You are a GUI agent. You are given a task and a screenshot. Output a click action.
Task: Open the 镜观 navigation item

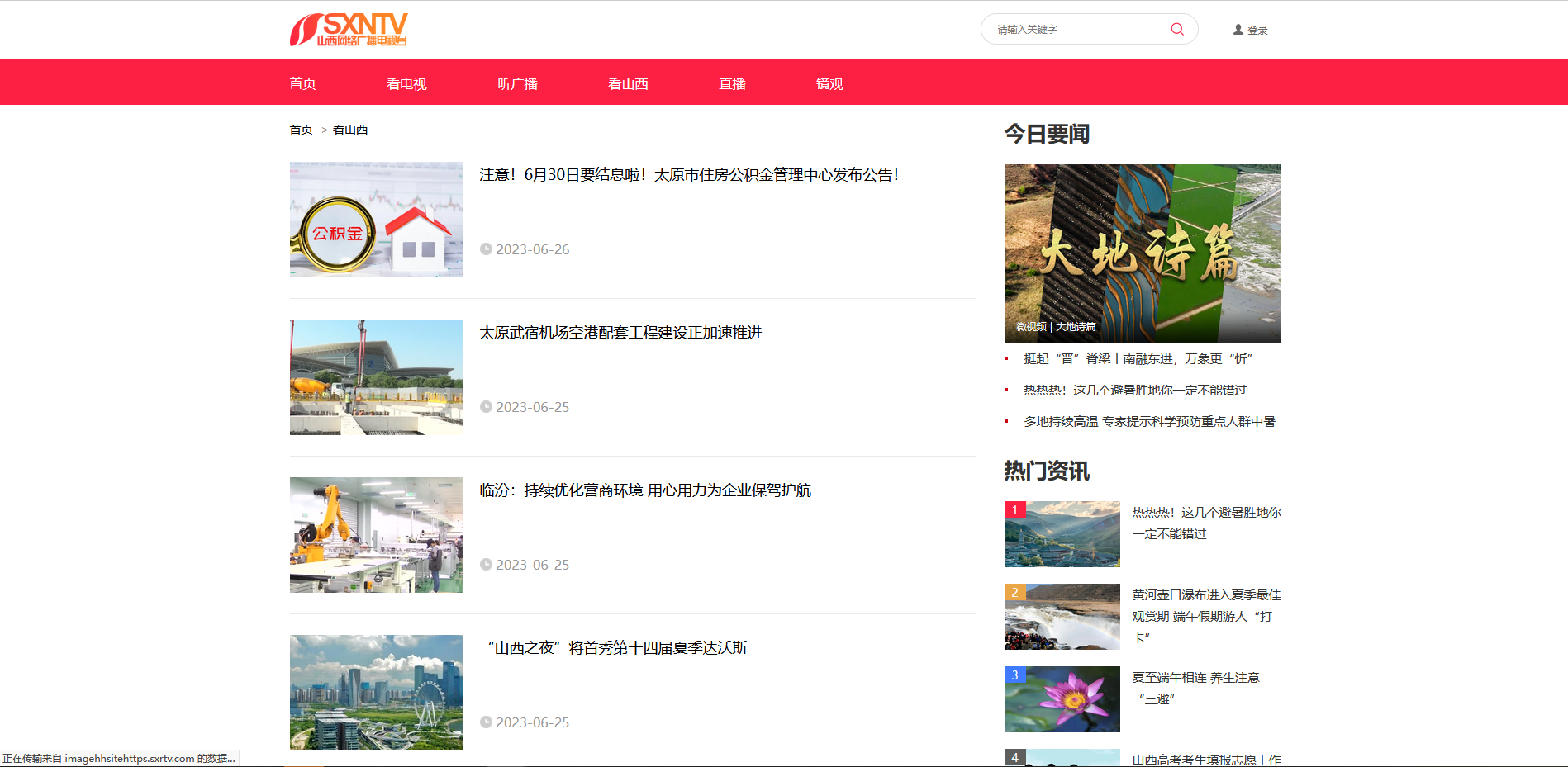click(829, 83)
